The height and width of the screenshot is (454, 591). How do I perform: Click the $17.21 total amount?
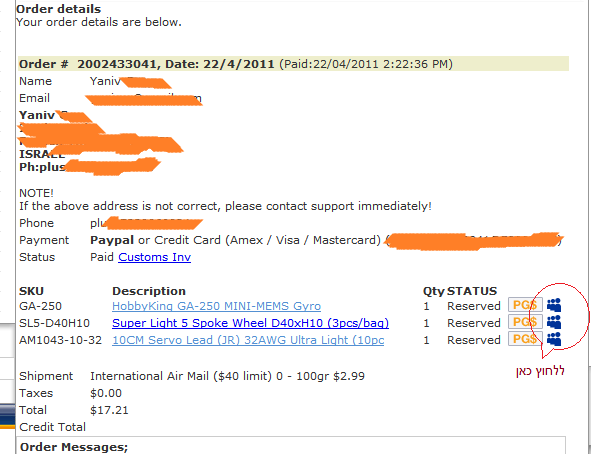coord(109,410)
